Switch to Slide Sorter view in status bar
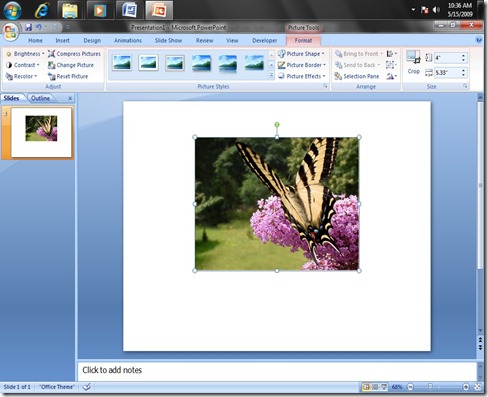The image size is (488, 397). coord(375,387)
